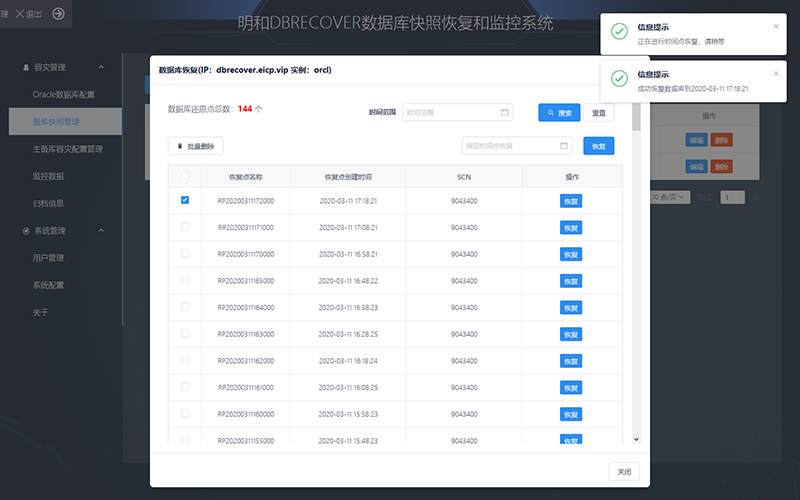Click the 恢复点创建时间 column header
This screenshot has height=500, width=800.
pyautogui.click(x=348, y=177)
